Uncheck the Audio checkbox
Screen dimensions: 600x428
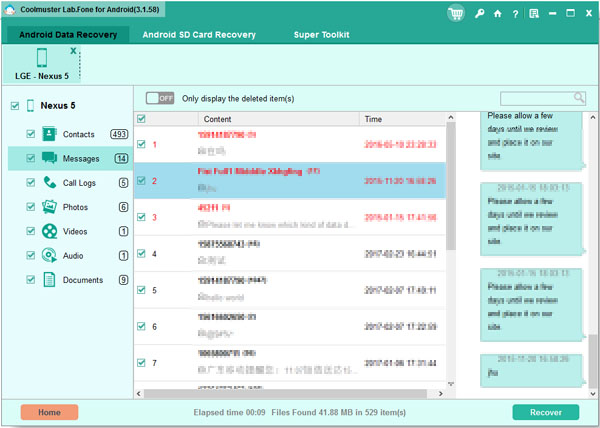pyautogui.click(x=31, y=255)
